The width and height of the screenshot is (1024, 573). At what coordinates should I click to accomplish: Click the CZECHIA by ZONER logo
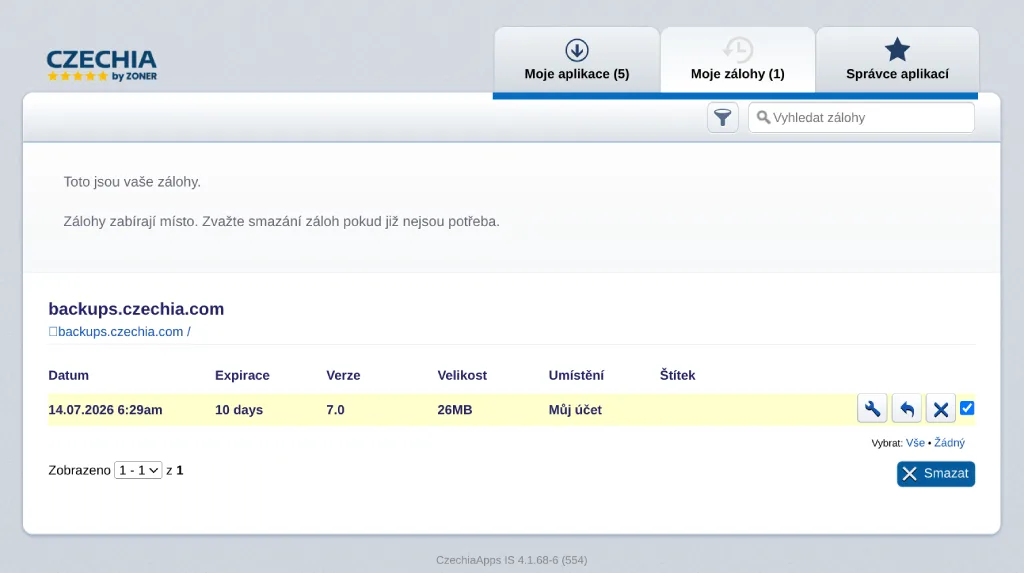(102, 66)
